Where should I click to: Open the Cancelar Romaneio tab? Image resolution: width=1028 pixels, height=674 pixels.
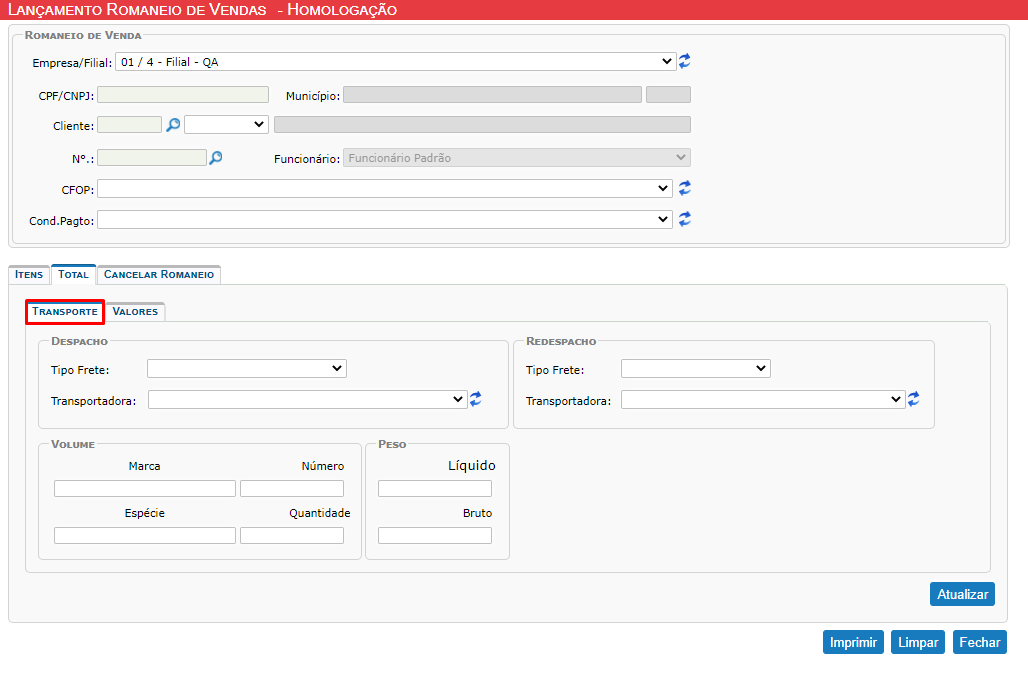pyautogui.click(x=159, y=275)
